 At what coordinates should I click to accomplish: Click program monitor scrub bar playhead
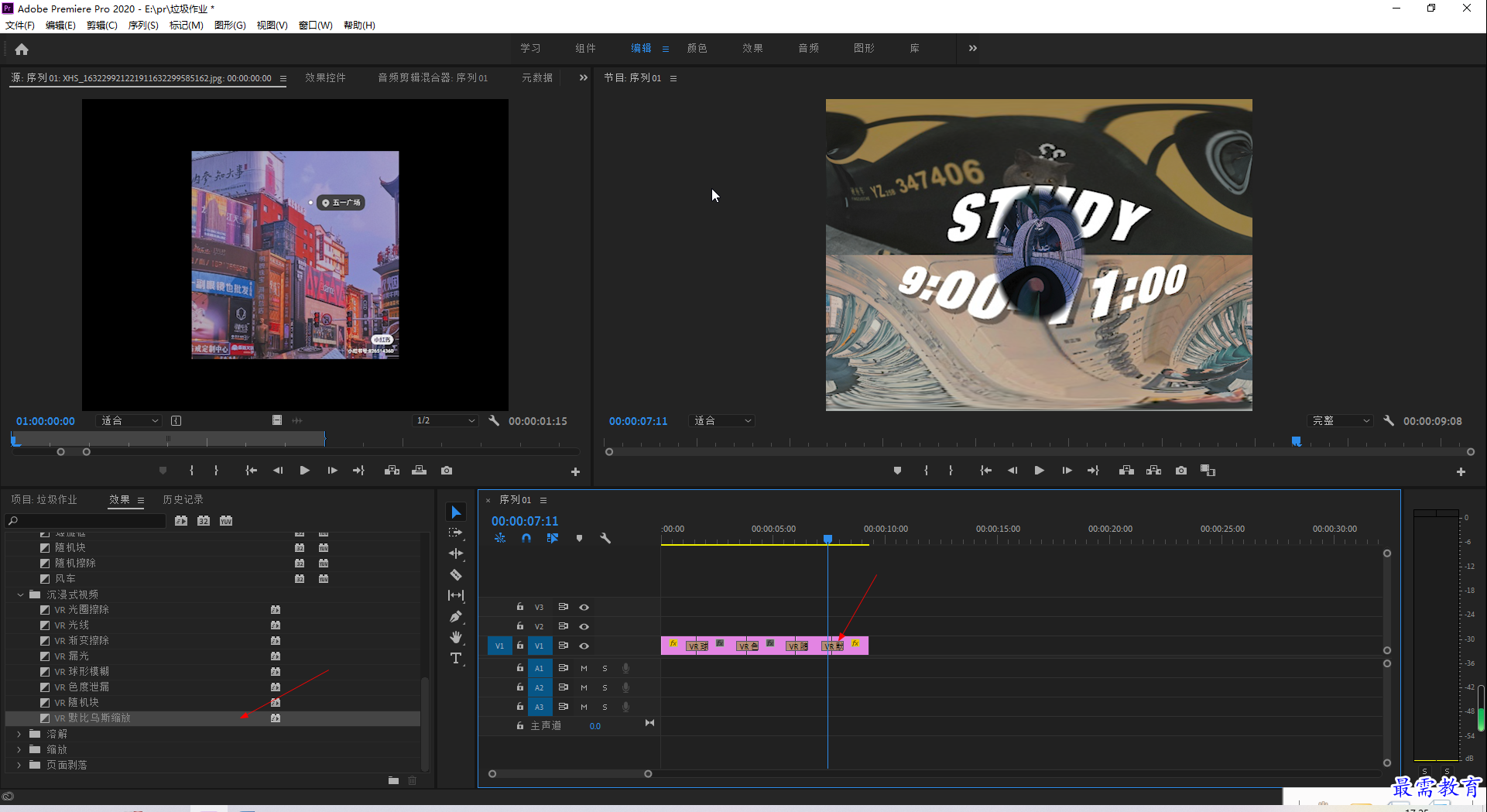click(1297, 441)
